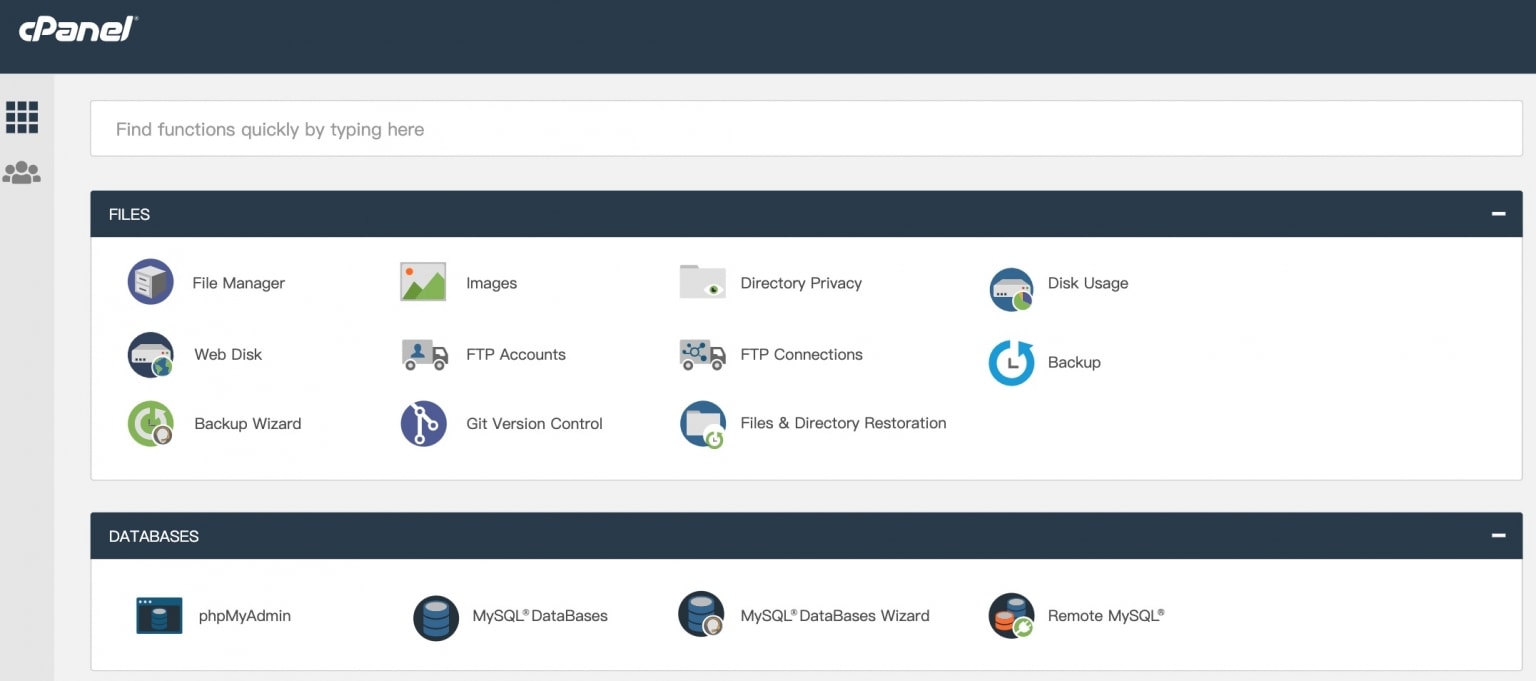Open the phpMyAdmin icon
The width and height of the screenshot is (1536, 681).
click(x=159, y=616)
